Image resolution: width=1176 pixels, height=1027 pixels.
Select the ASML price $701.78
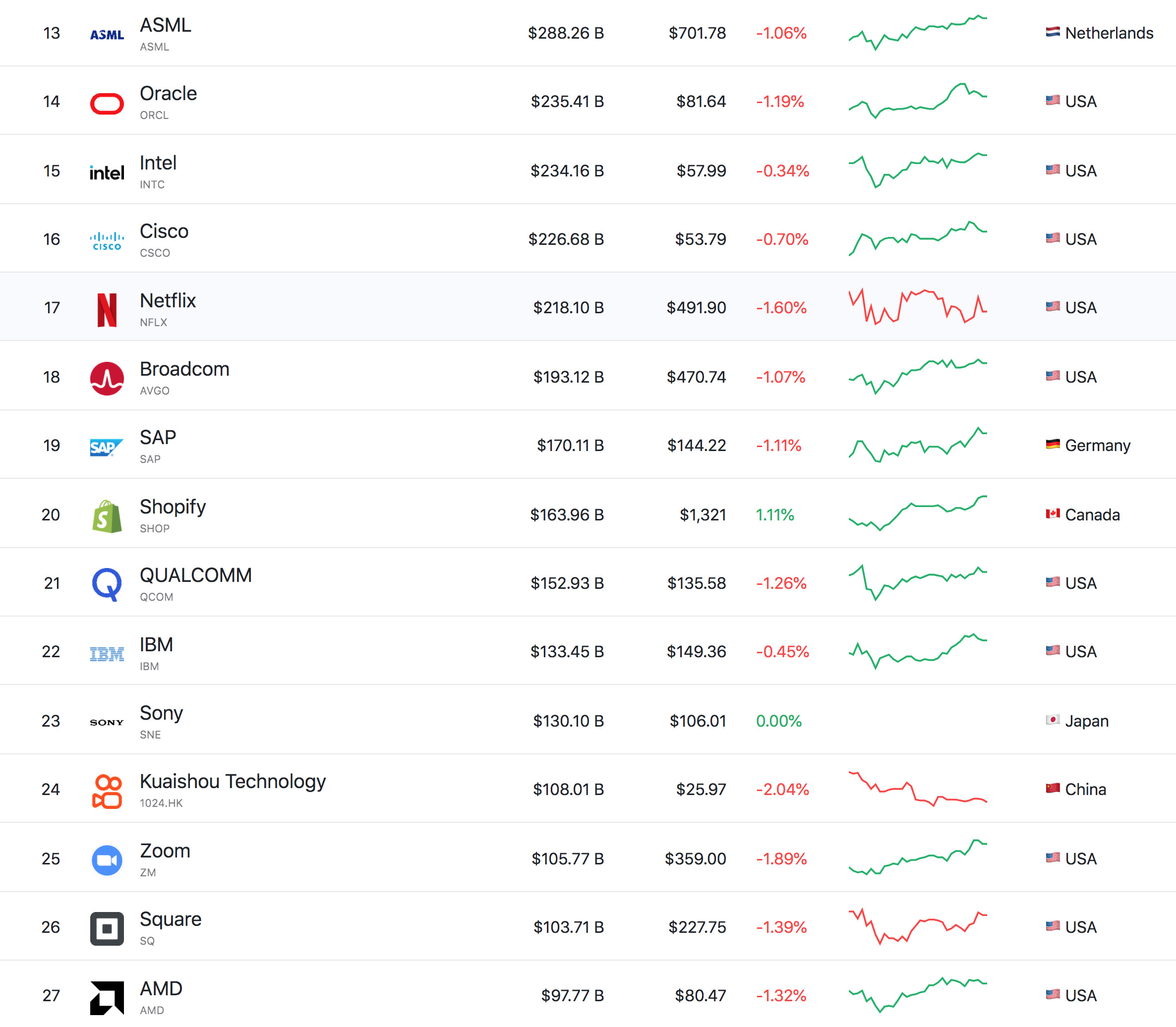coord(697,33)
